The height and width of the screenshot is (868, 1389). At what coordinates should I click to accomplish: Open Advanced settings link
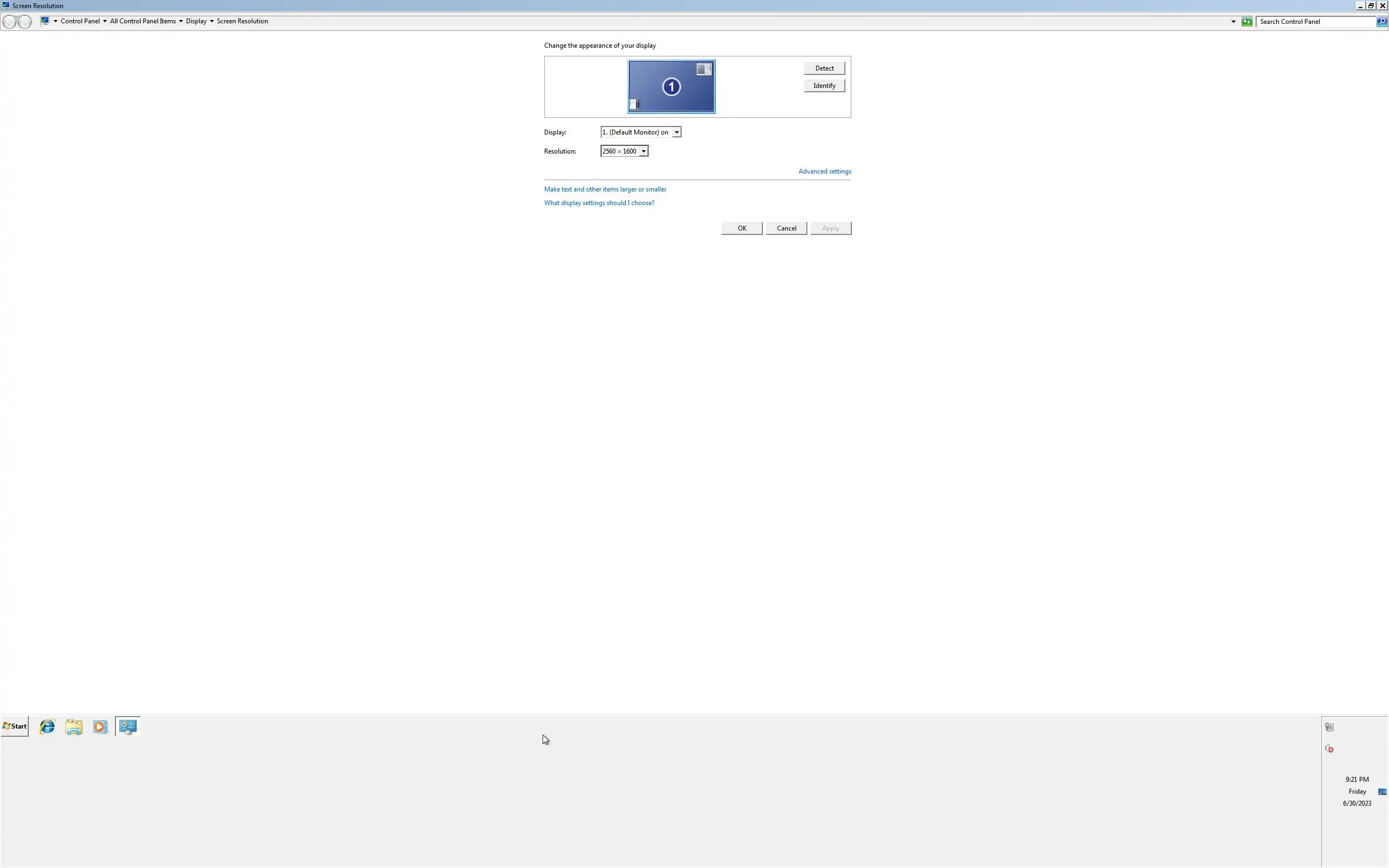coord(824,171)
